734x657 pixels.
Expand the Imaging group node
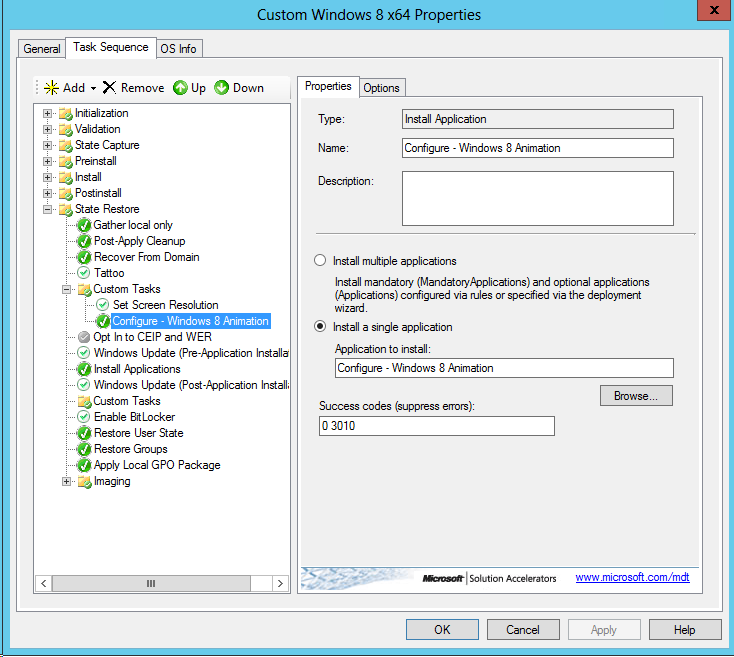[x=66, y=481]
